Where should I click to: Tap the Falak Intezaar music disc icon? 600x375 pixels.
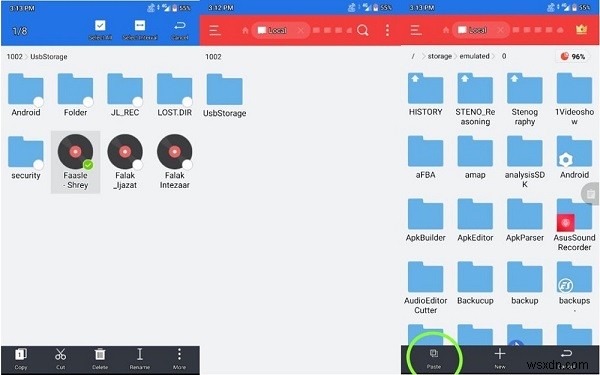point(174,152)
